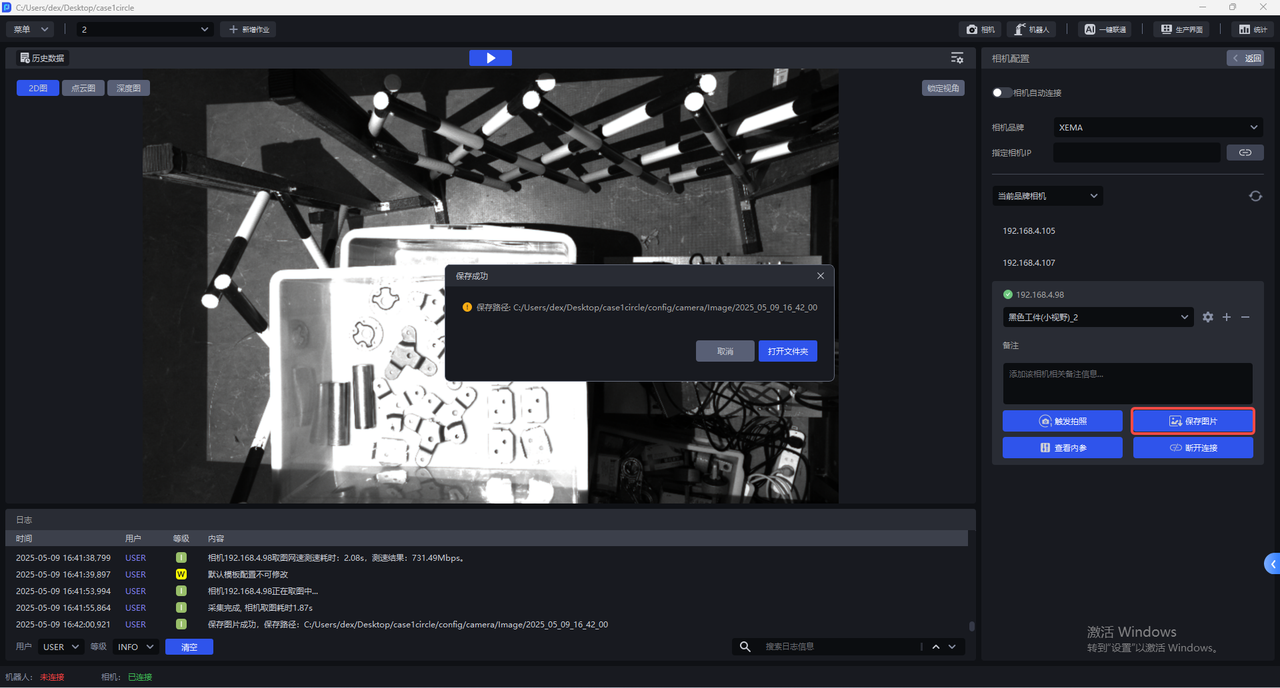
Task: Open the 机器人 robot settings
Action: (1031, 30)
